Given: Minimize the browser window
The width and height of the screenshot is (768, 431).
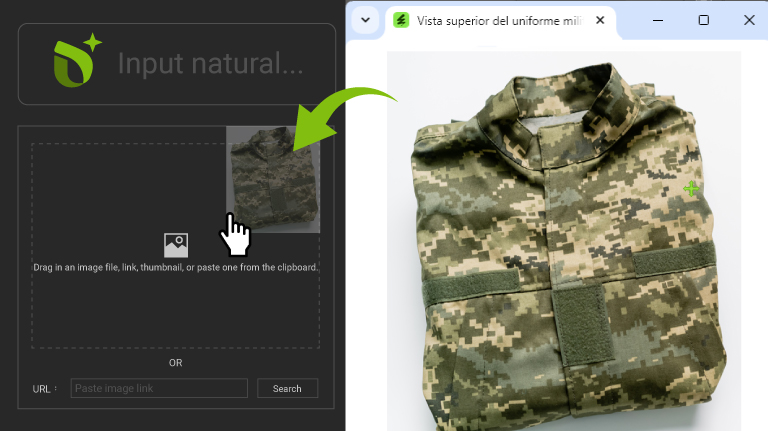Looking at the screenshot, I should [x=658, y=20].
